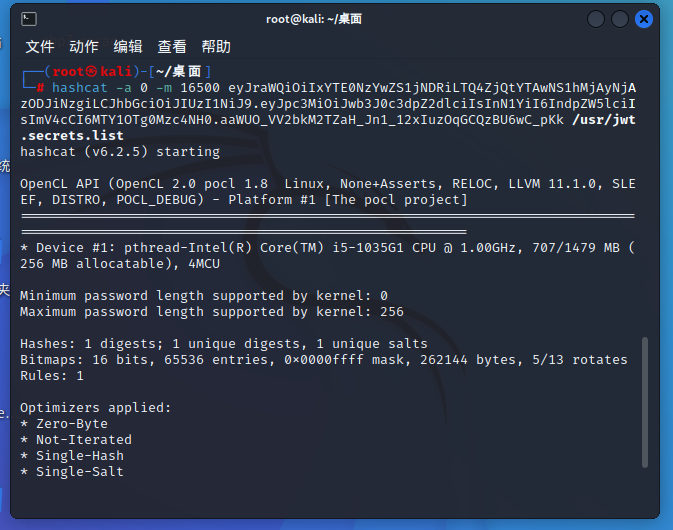Click the '.secrets.list' wordlist path text
This screenshot has height=530, width=673.
pyautogui.click(x=72, y=136)
